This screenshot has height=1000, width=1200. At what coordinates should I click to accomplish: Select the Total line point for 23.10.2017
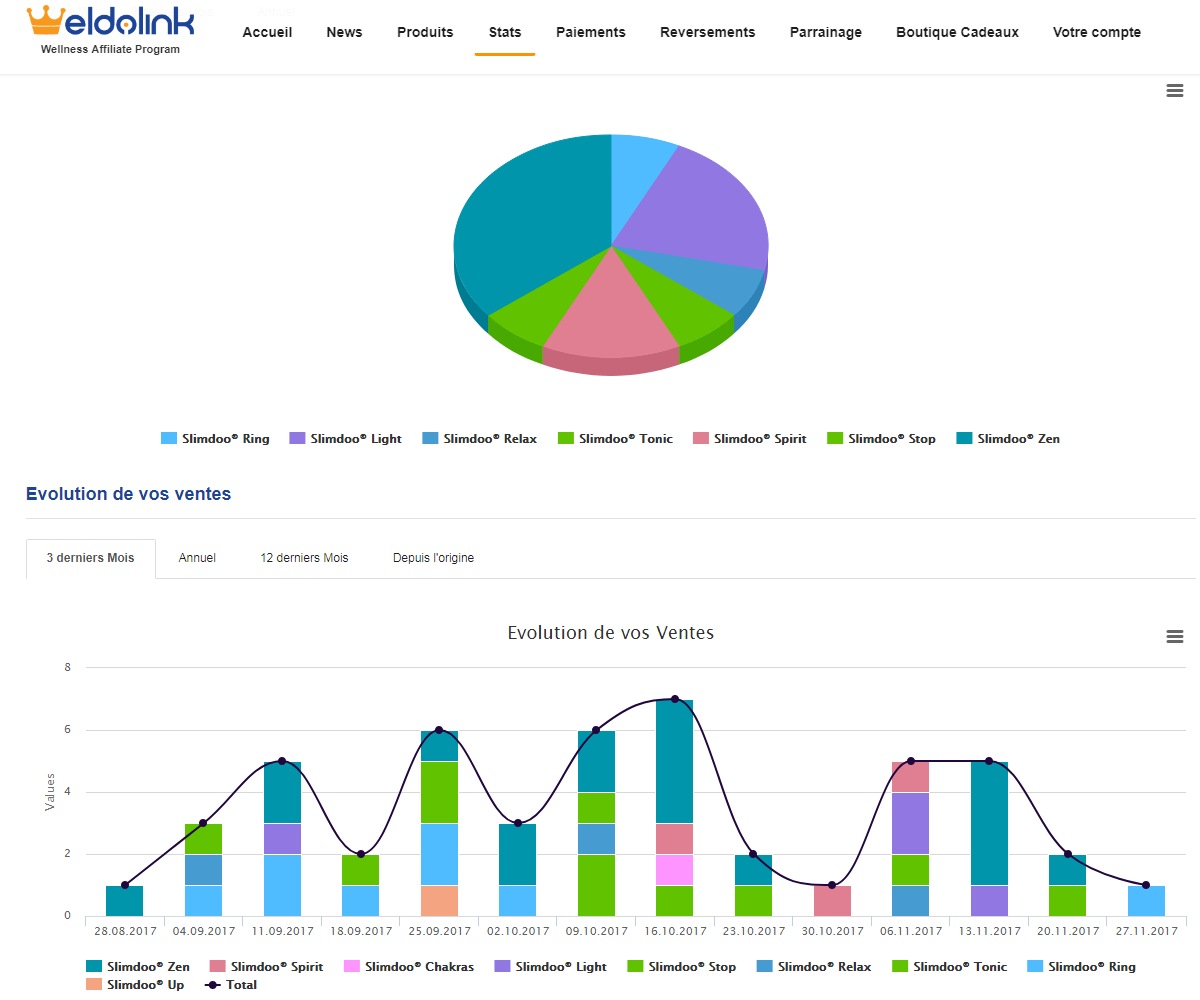[x=753, y=854]
